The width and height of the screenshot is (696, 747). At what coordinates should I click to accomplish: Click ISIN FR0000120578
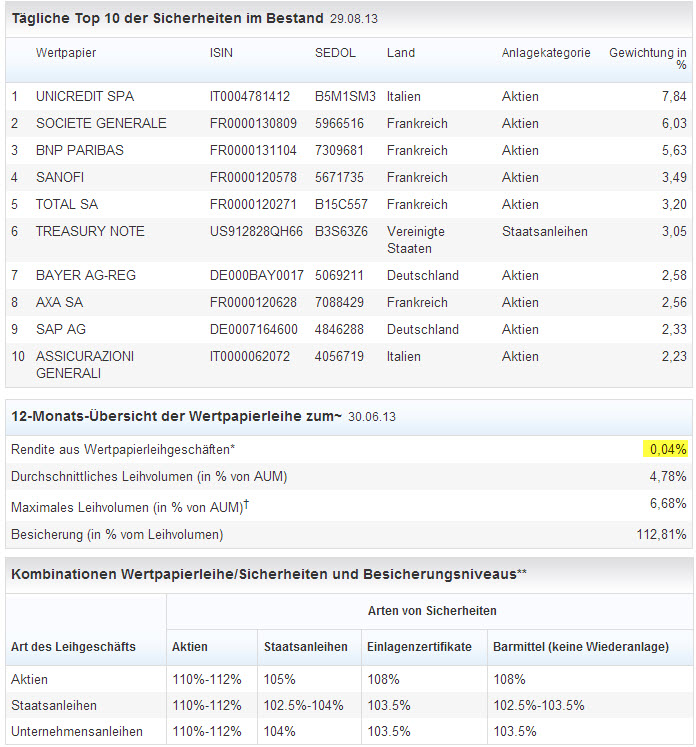[253, 178]
